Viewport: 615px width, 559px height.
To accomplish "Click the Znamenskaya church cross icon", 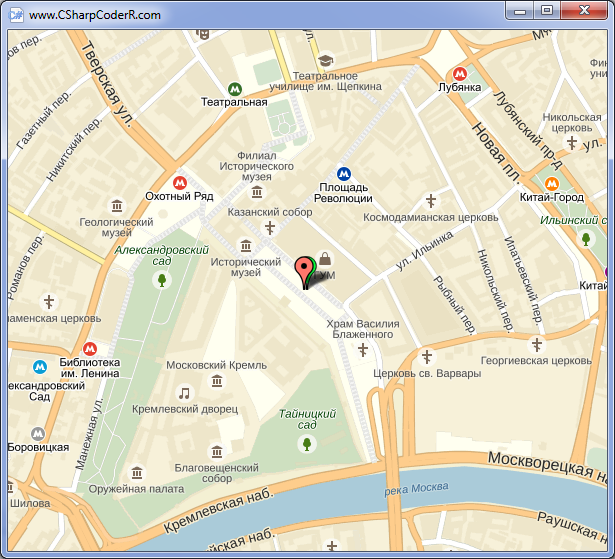I will point(49,302).
